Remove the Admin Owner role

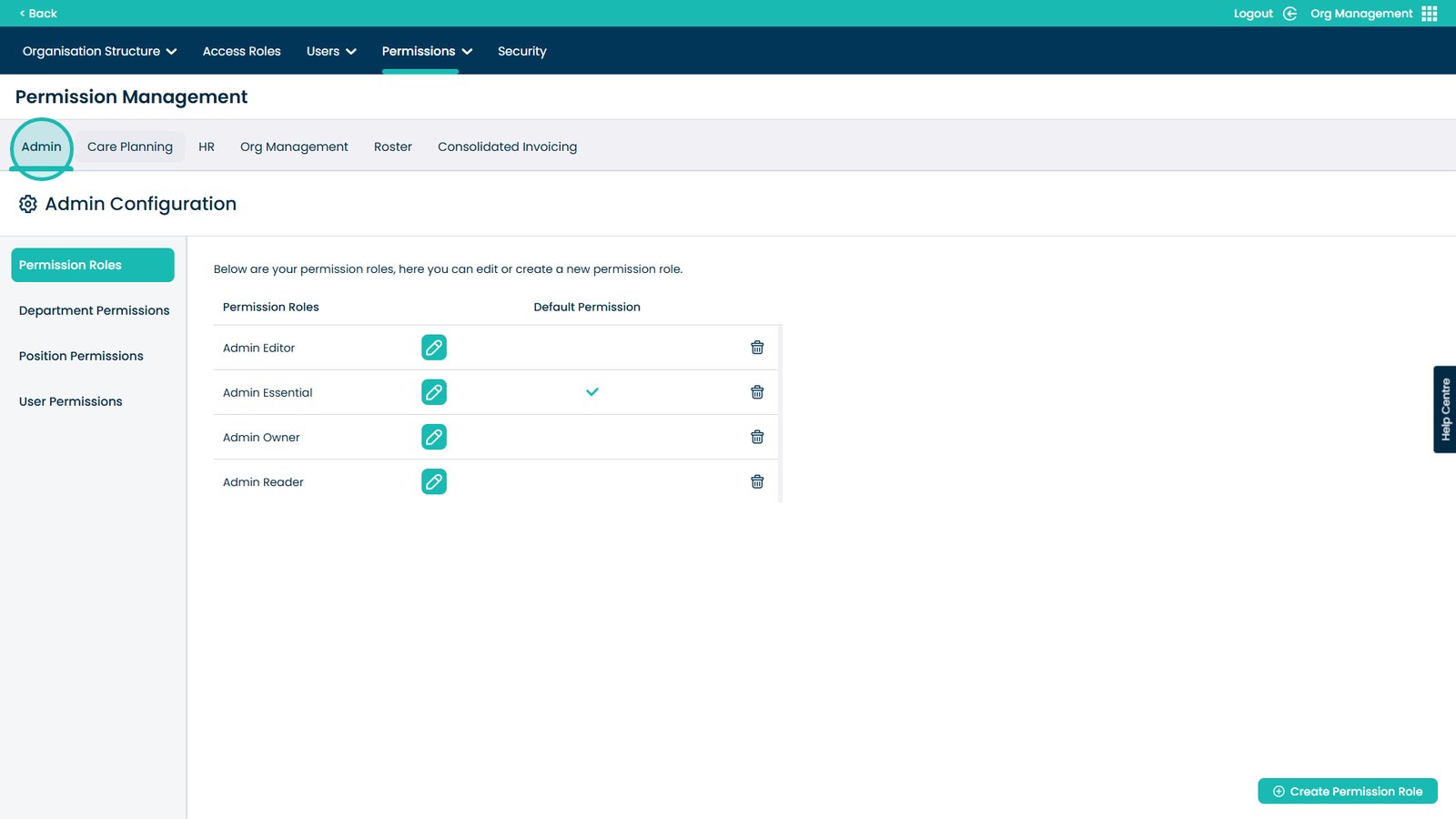click(756, 437)
